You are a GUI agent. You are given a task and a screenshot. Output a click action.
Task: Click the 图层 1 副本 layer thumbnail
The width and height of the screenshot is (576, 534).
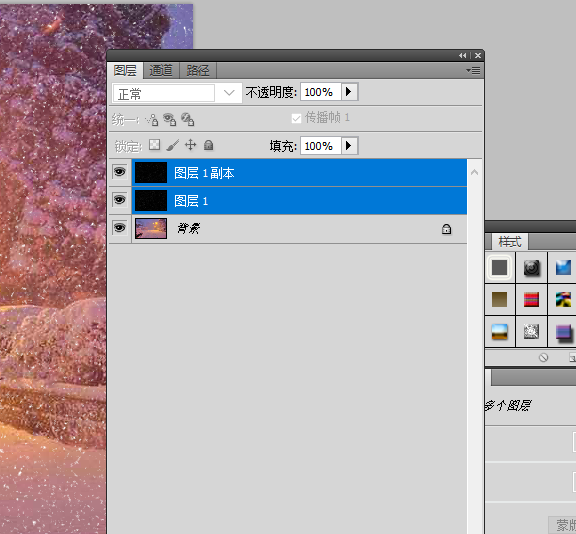(151, 172)
